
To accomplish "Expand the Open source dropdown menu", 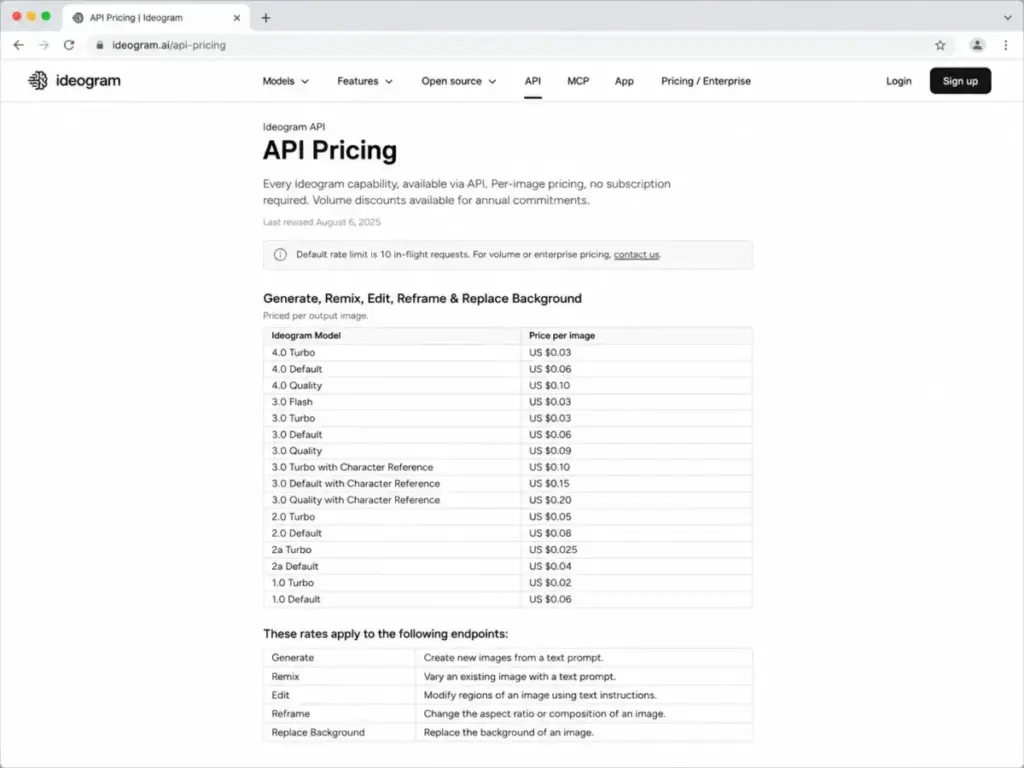I will tap(458, 81).
